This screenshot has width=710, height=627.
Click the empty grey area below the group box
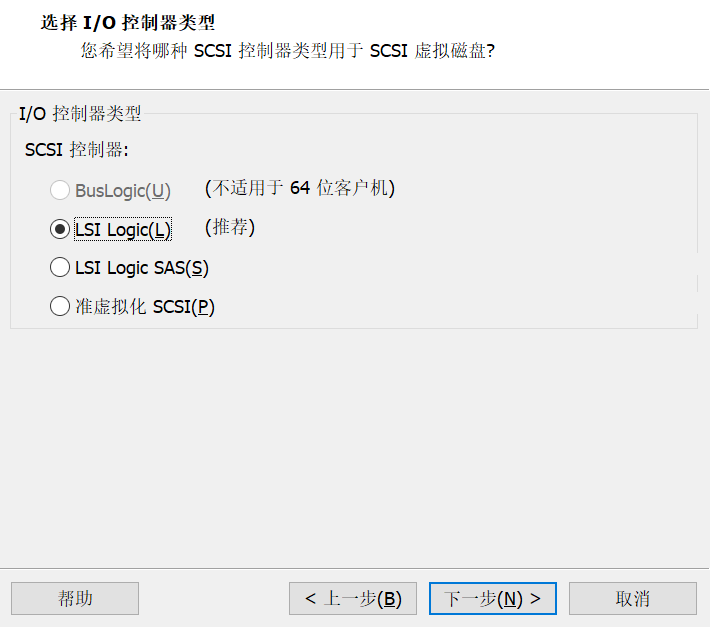click(x=355, y=450)
